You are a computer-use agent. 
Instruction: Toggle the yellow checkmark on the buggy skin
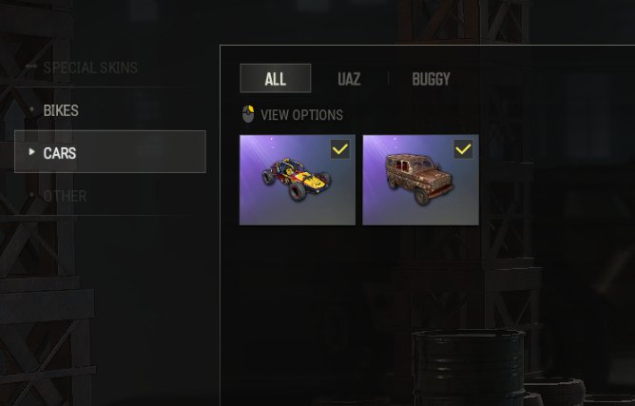[340, 149]
